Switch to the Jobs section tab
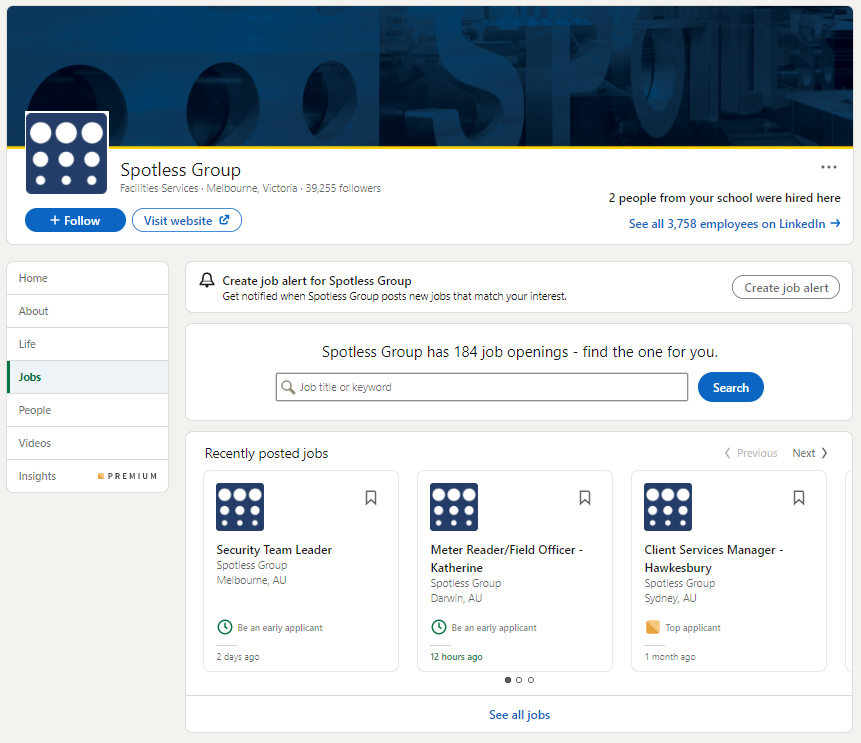Screen dimensions: 861x743 tap(30, 377)
